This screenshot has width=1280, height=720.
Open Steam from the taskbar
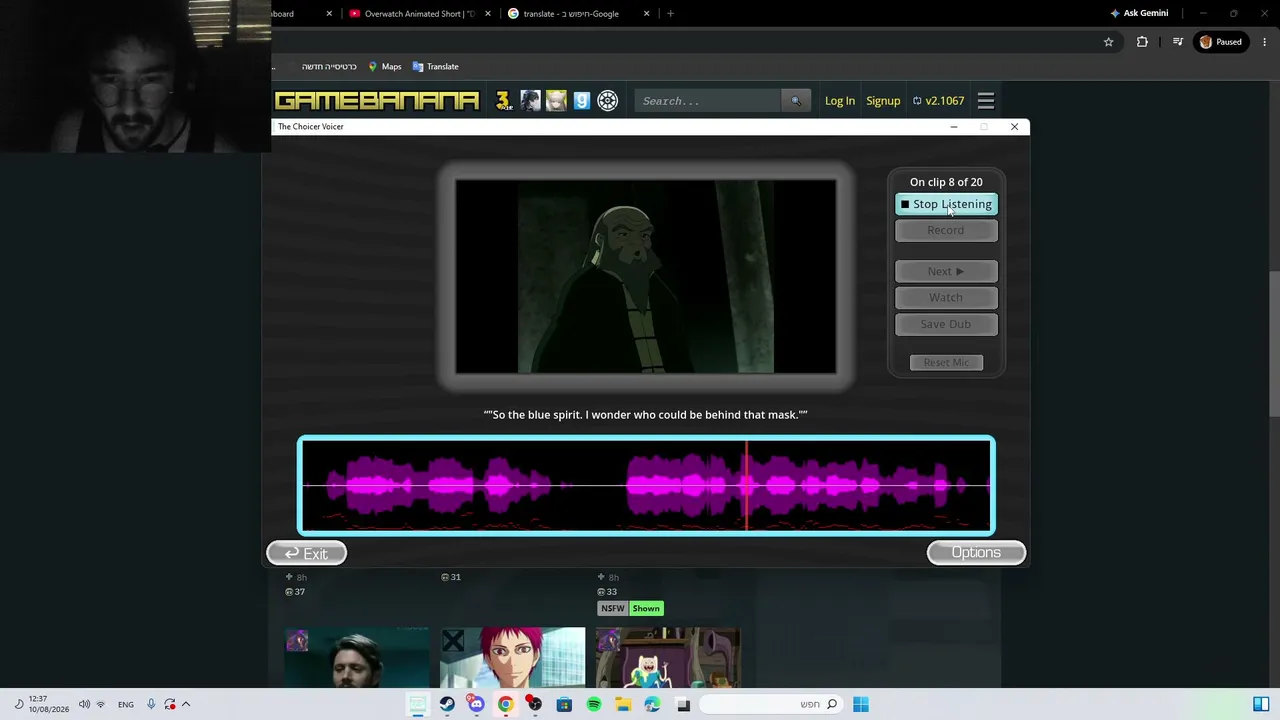point(447,704)
